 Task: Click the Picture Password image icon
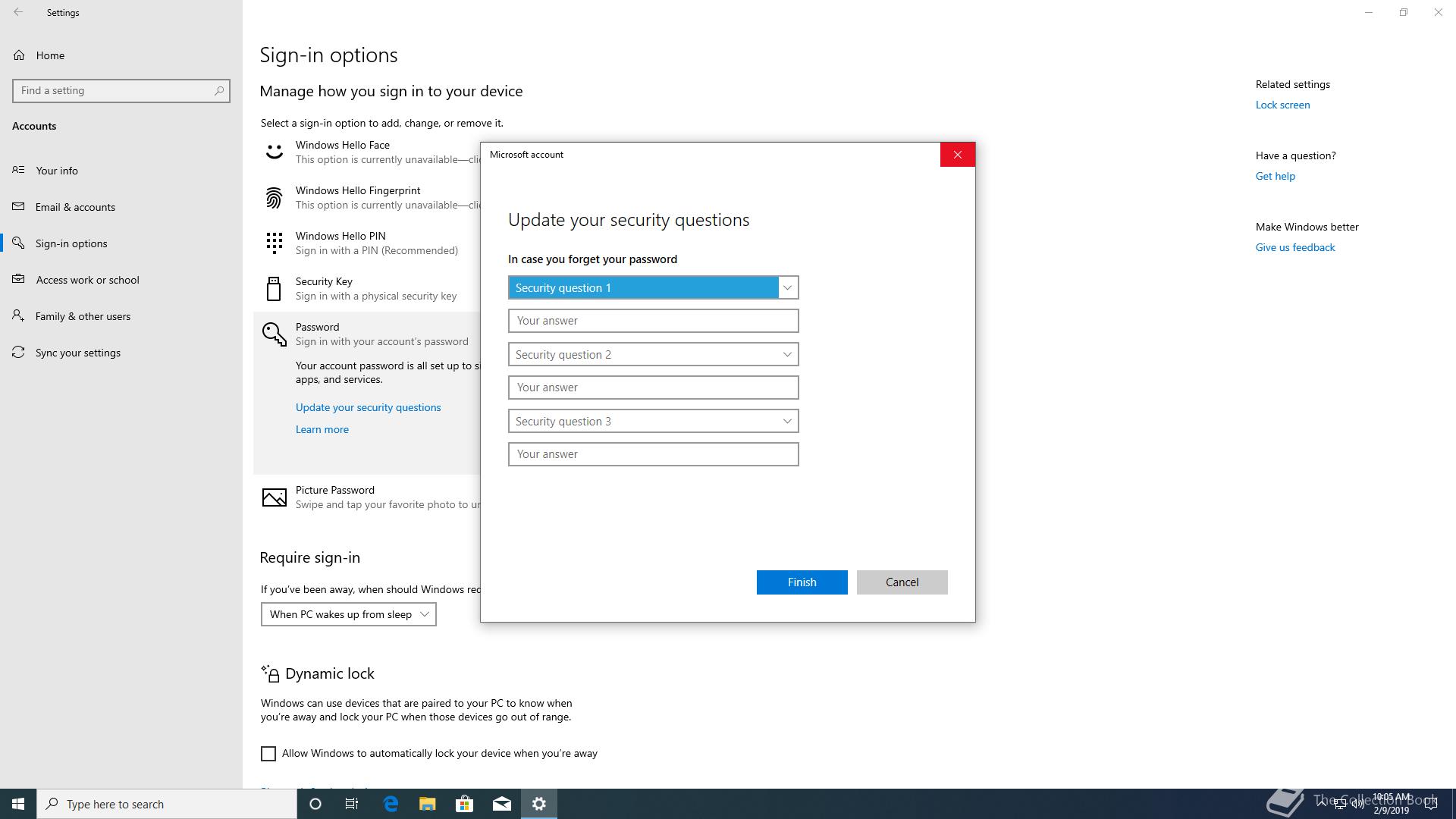274,497
